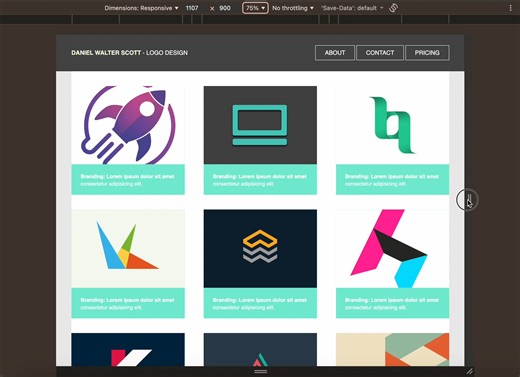Select the purple rocket logo thumbnail
Viewport: 520px width, 377px height.
pos(128,125)
